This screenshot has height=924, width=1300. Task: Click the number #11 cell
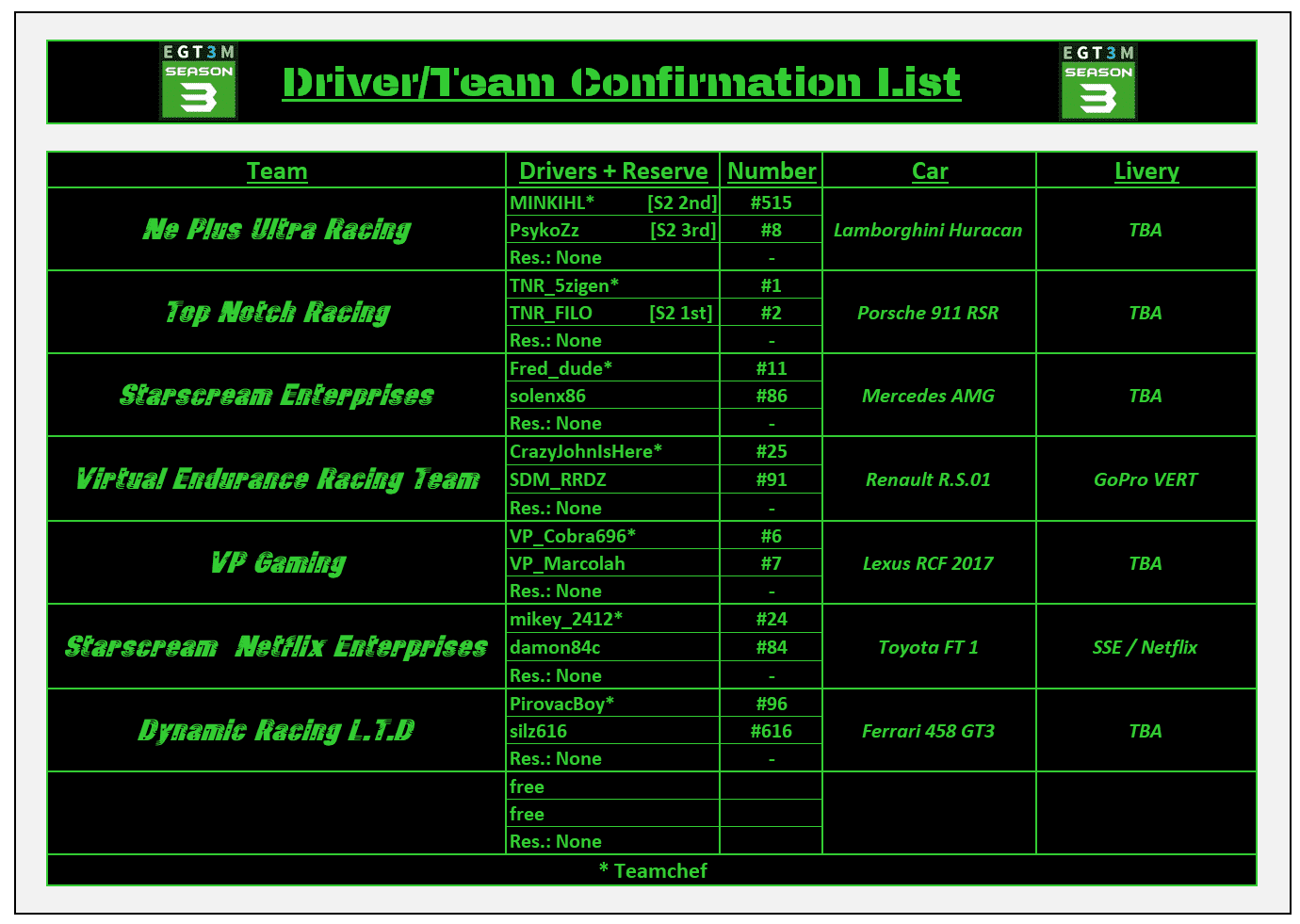[x=772, y=368]
